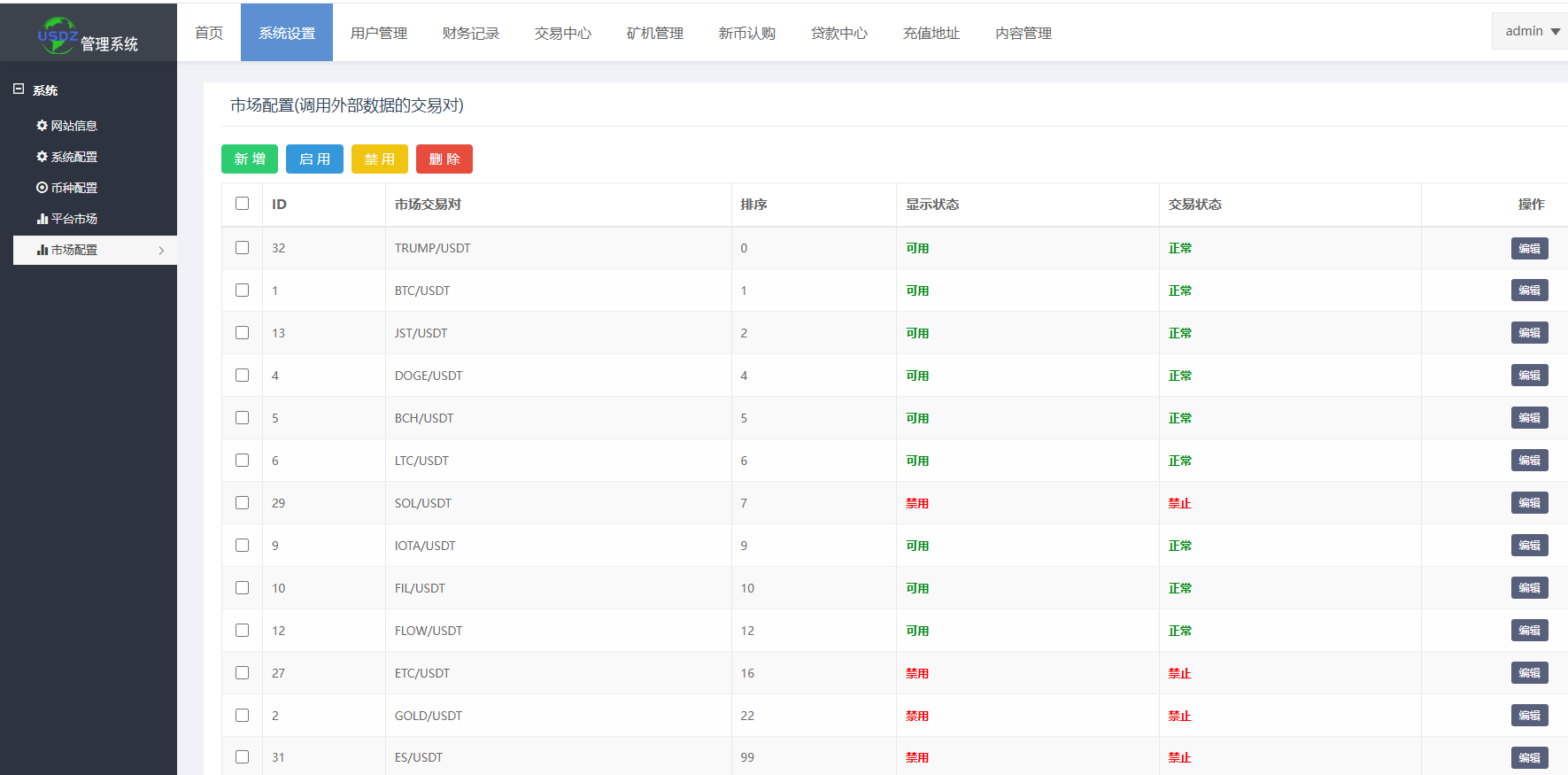Viewport: 1568px width, 775px height.
Task: Collapse the 系统 sidebar group icon
Action: click(19, 89)
